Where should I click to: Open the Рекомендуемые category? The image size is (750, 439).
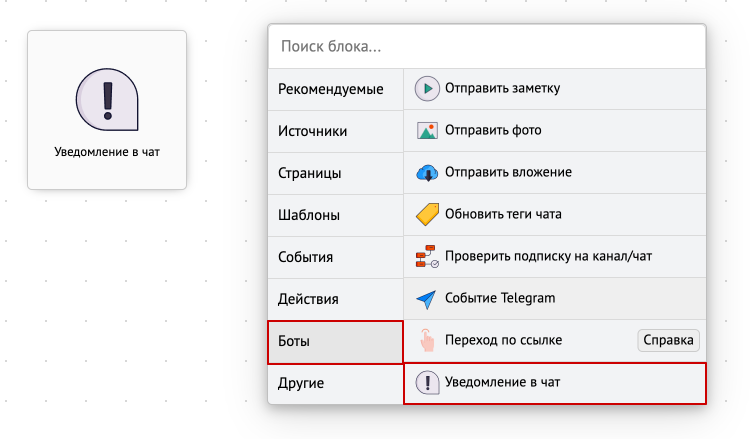click(335, 89)
